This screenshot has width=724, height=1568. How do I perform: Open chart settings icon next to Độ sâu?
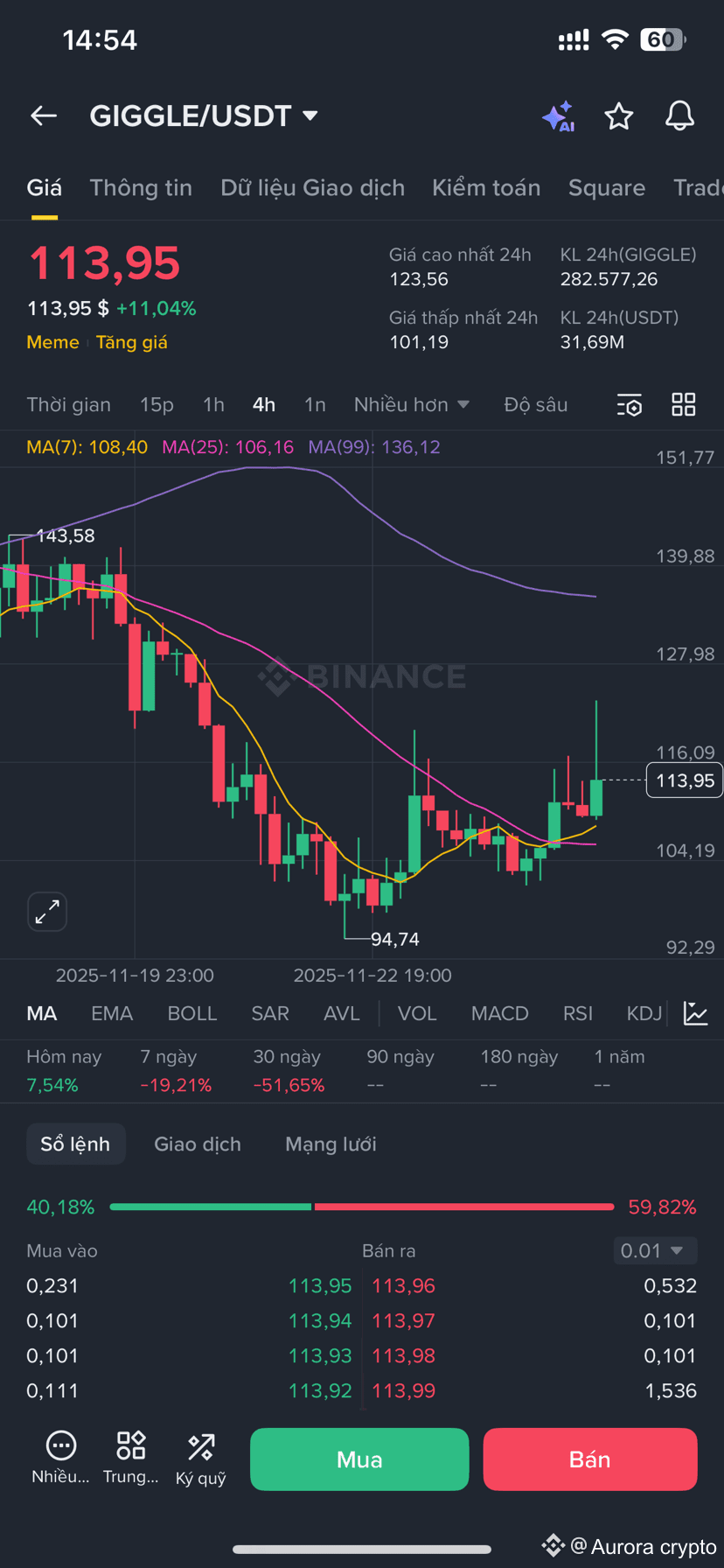click(x=630, y=405)
